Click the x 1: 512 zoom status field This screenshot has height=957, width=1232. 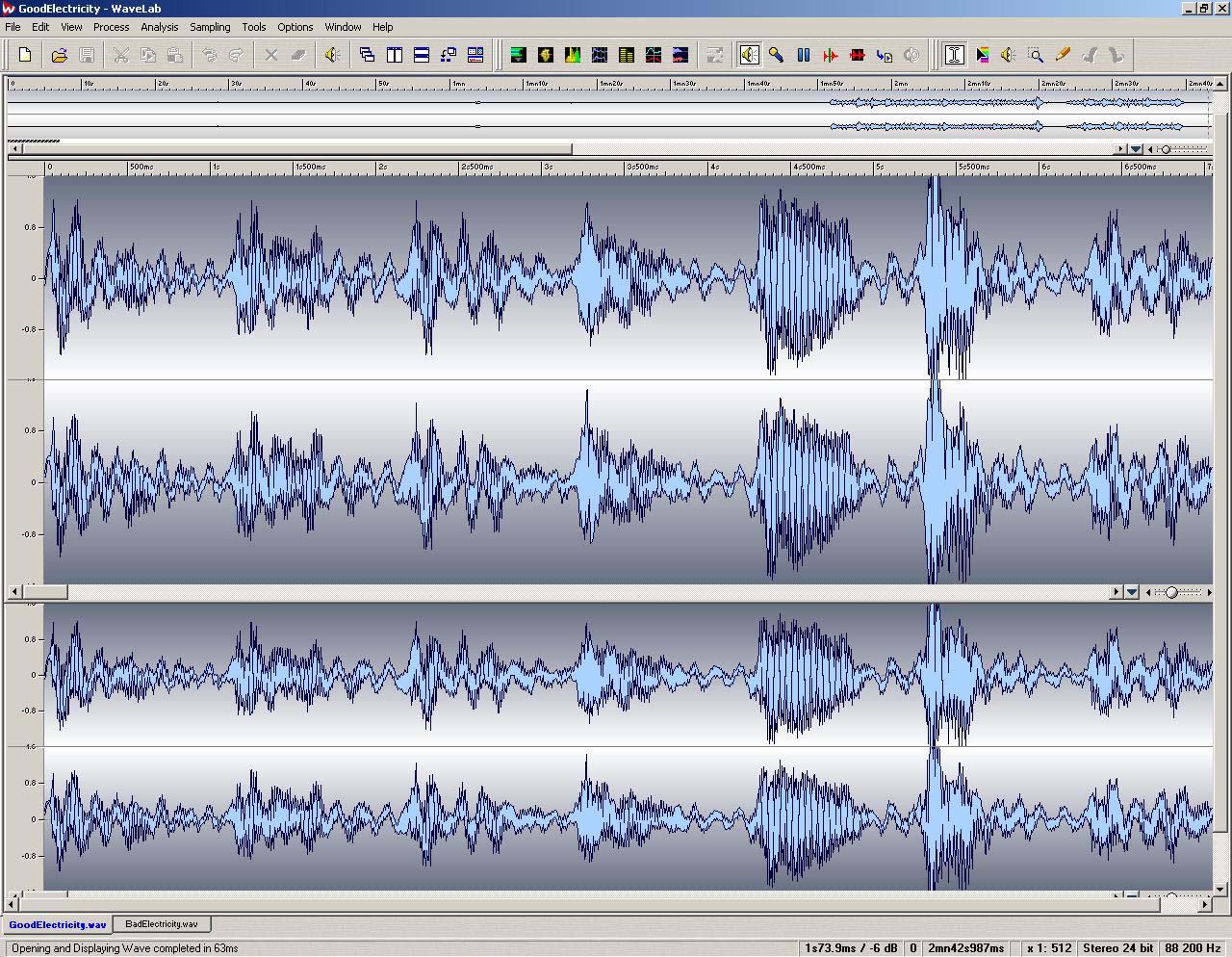[1048, 948]
